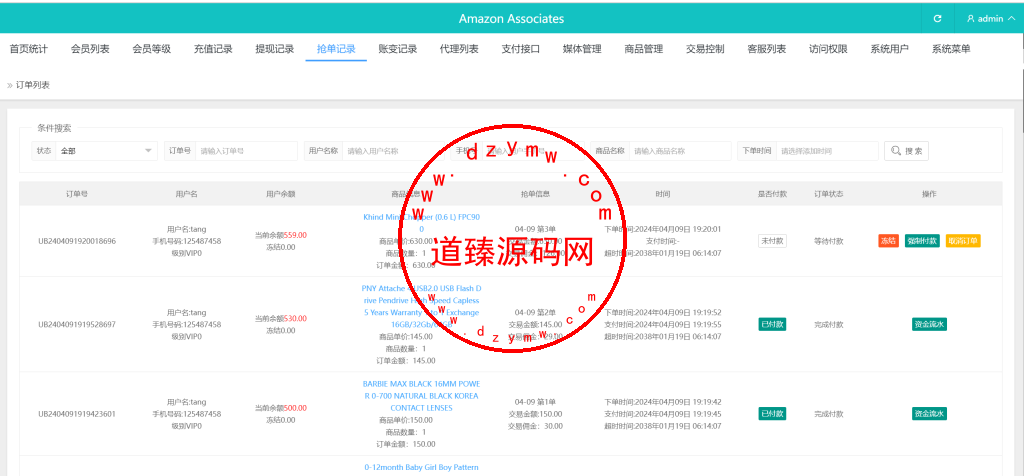The width and height of the screenshot is (1024, 476).
Task: Click 等待付款 order status text
Action: click(829, 241)
